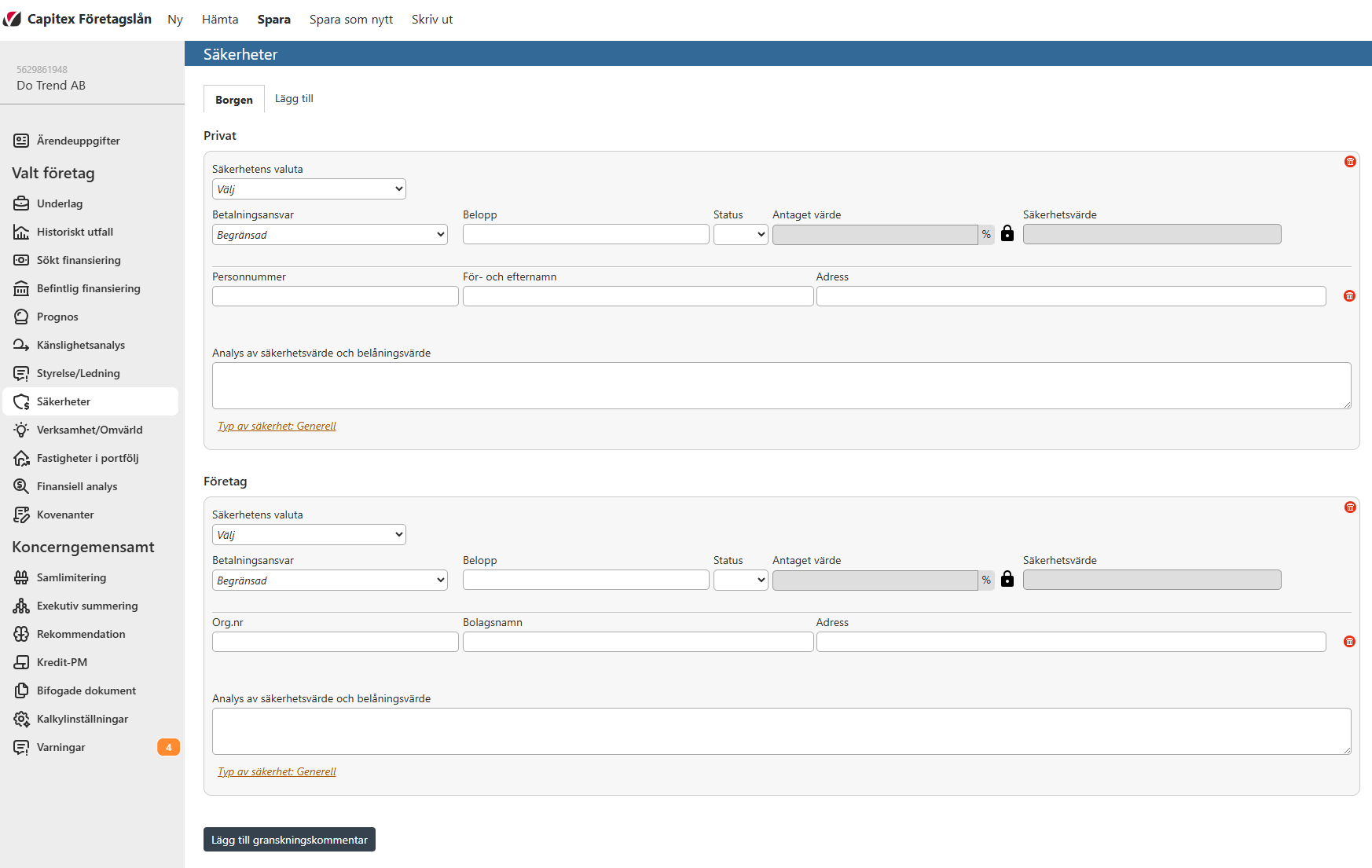
Task: Click the Befintlig finansiering bank icon
Action: click(21, 288)
